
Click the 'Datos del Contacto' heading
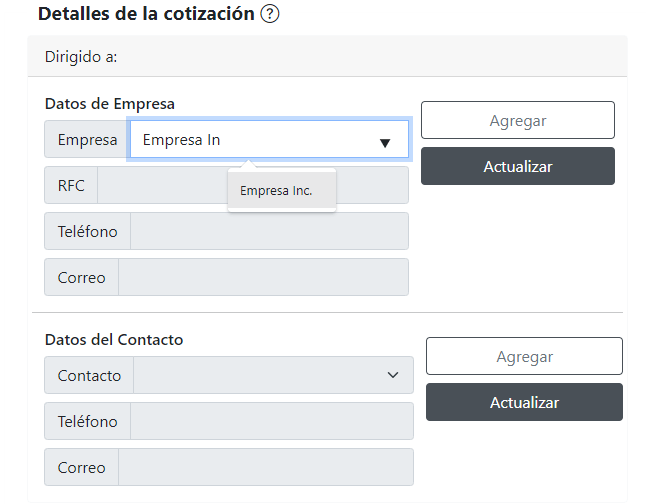pos(114,339)
